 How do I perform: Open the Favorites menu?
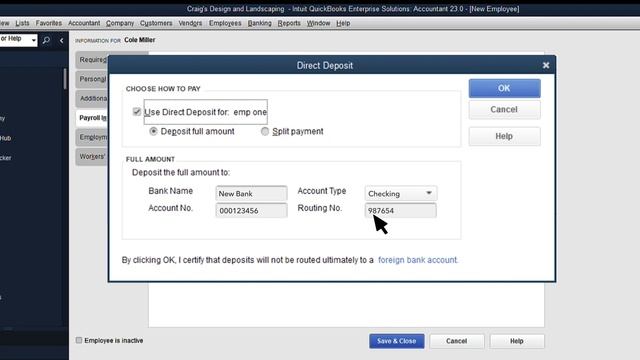[x=49, y=23]
